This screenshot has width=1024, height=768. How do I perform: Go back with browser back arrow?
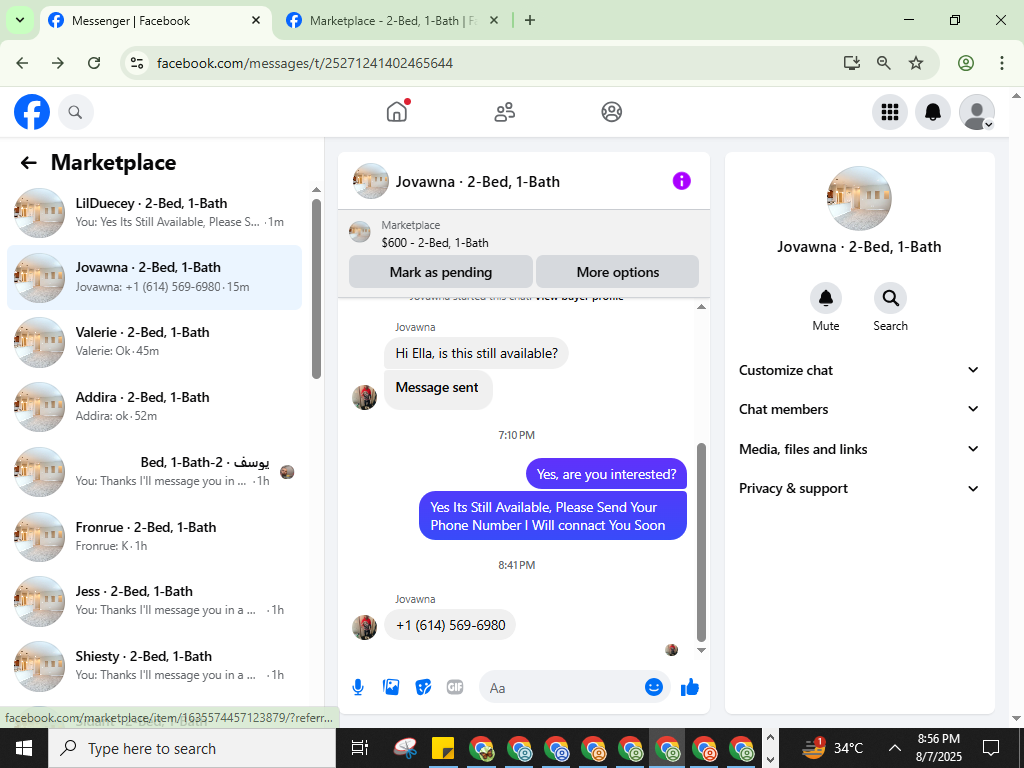pyautogui.click(x=22, y=63)
